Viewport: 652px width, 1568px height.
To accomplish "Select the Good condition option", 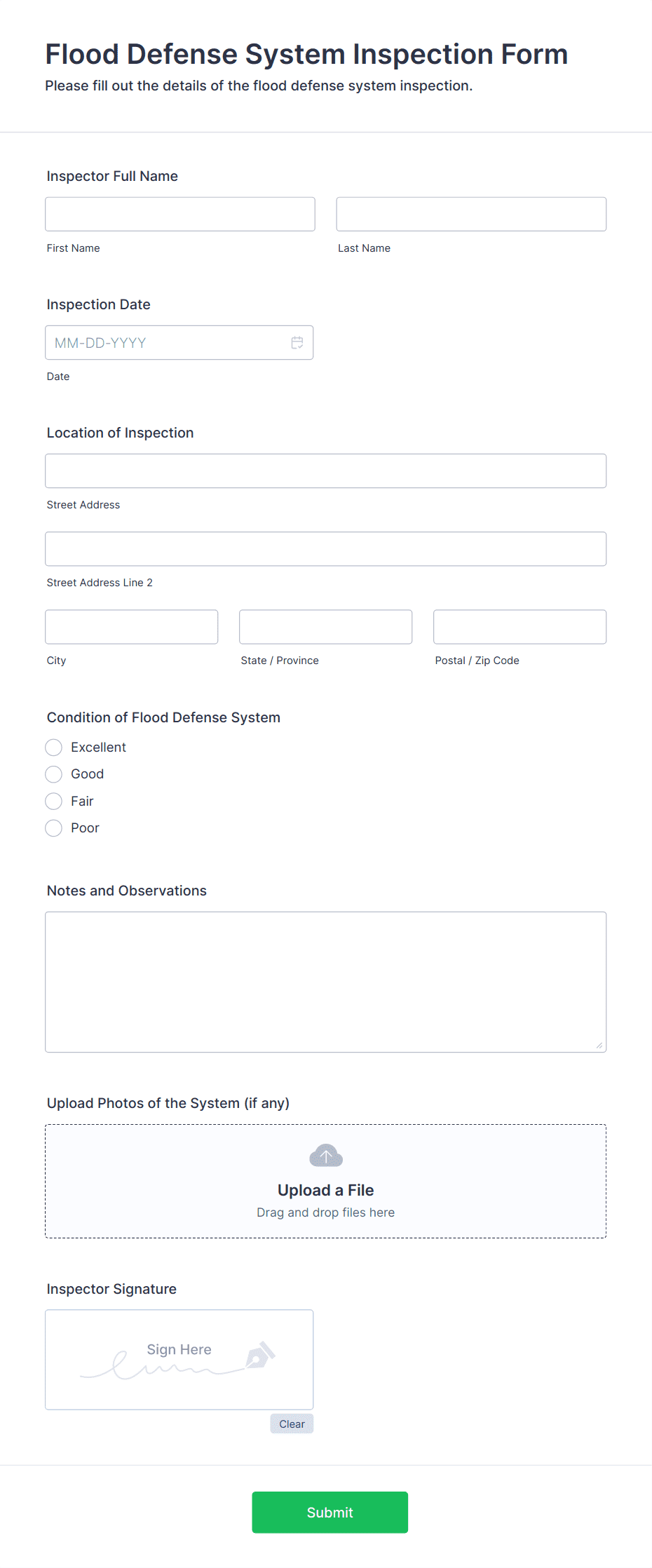I will [x=54, y=774].
